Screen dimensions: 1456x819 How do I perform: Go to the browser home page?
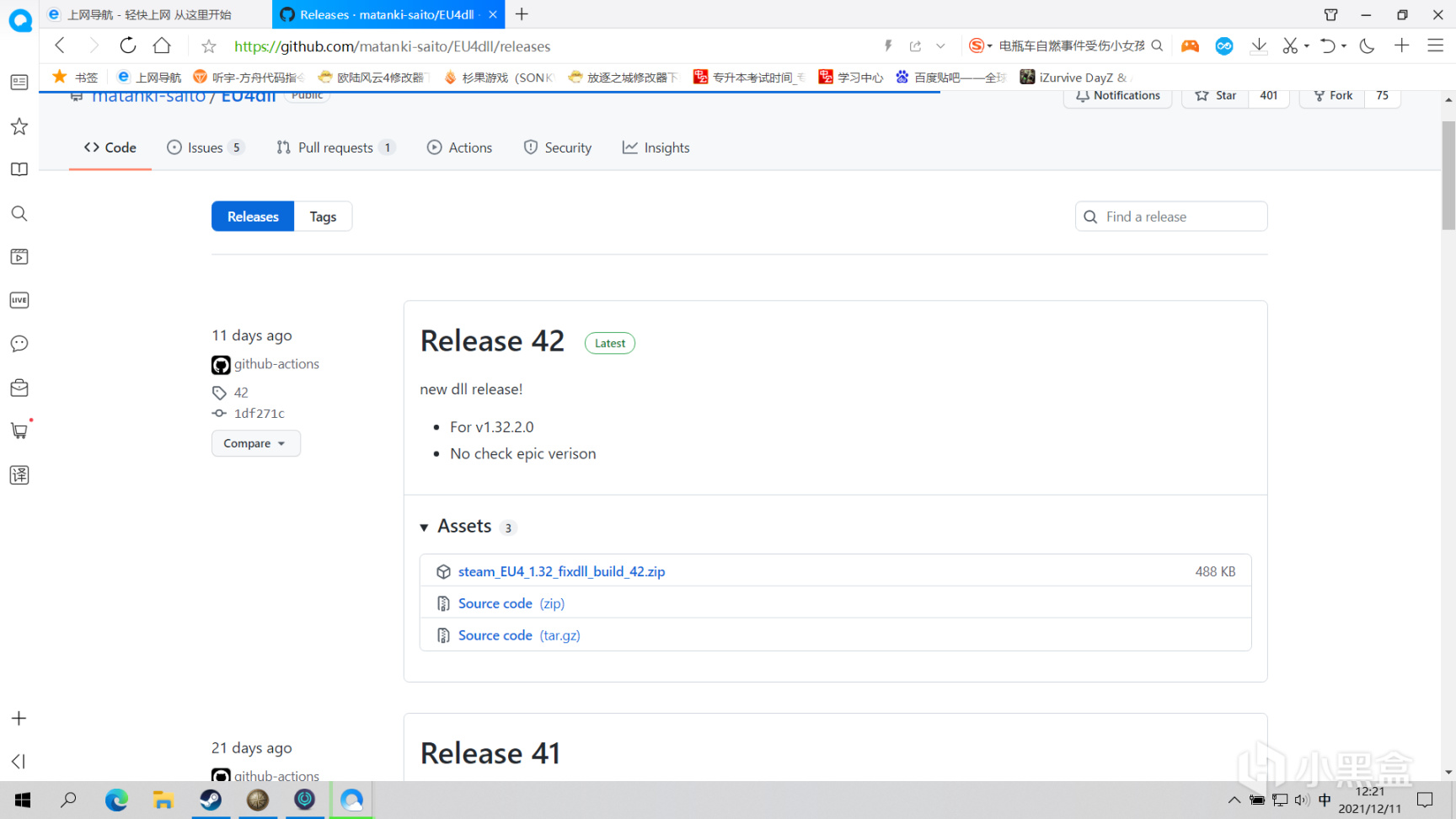[162, 45]
